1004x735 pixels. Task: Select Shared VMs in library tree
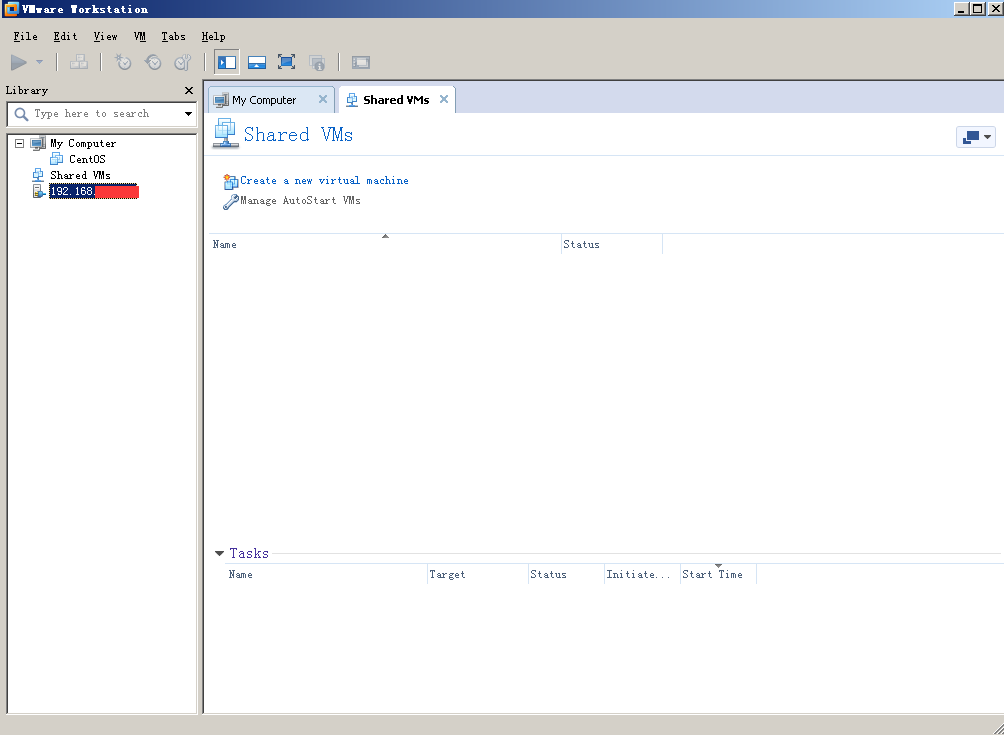pos(80,175)
